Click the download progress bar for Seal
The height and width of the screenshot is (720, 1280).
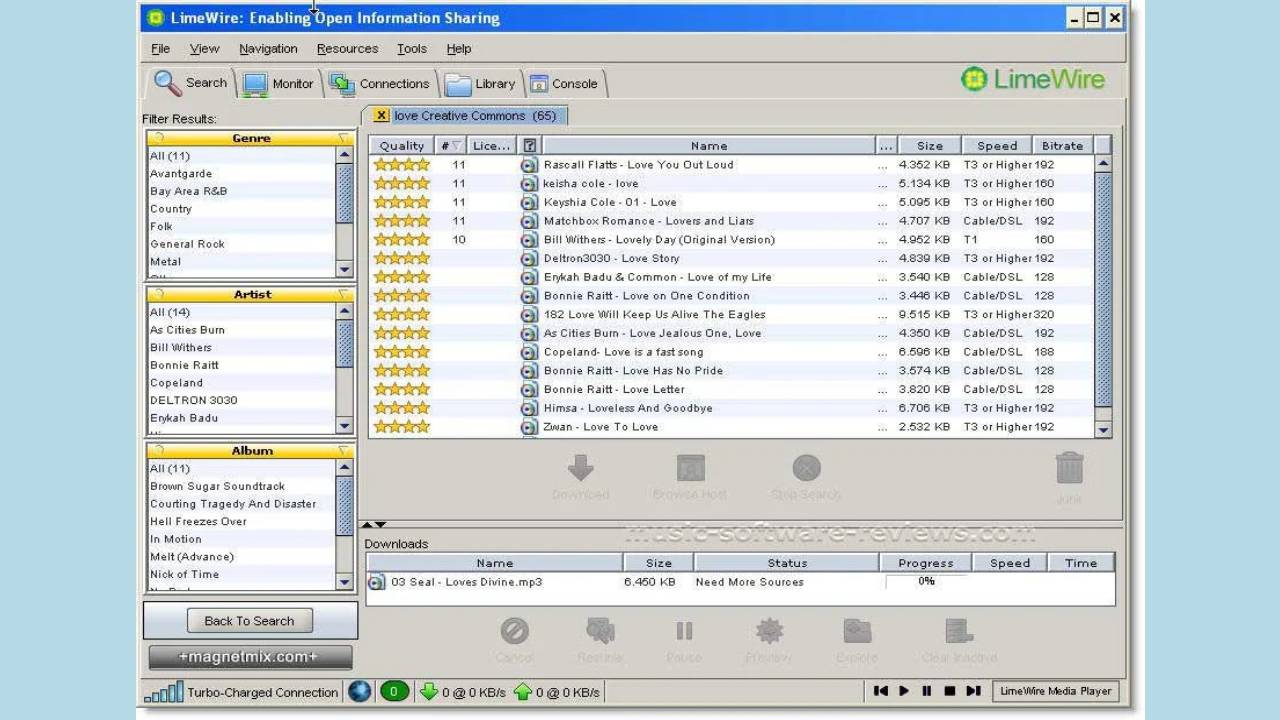(x=926, y=582)
